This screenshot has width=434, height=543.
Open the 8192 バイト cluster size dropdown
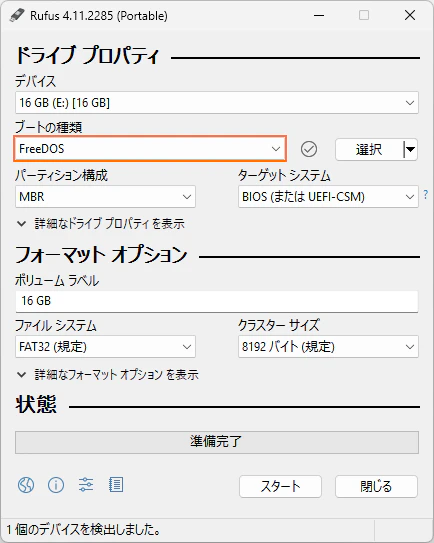click(x=328, y=347)
